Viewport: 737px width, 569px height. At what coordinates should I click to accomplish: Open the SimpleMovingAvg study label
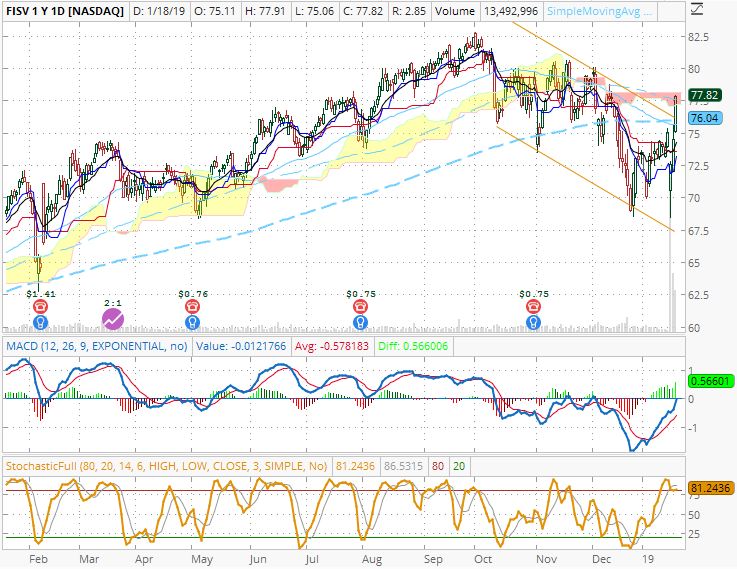click(x=600, y=11)
